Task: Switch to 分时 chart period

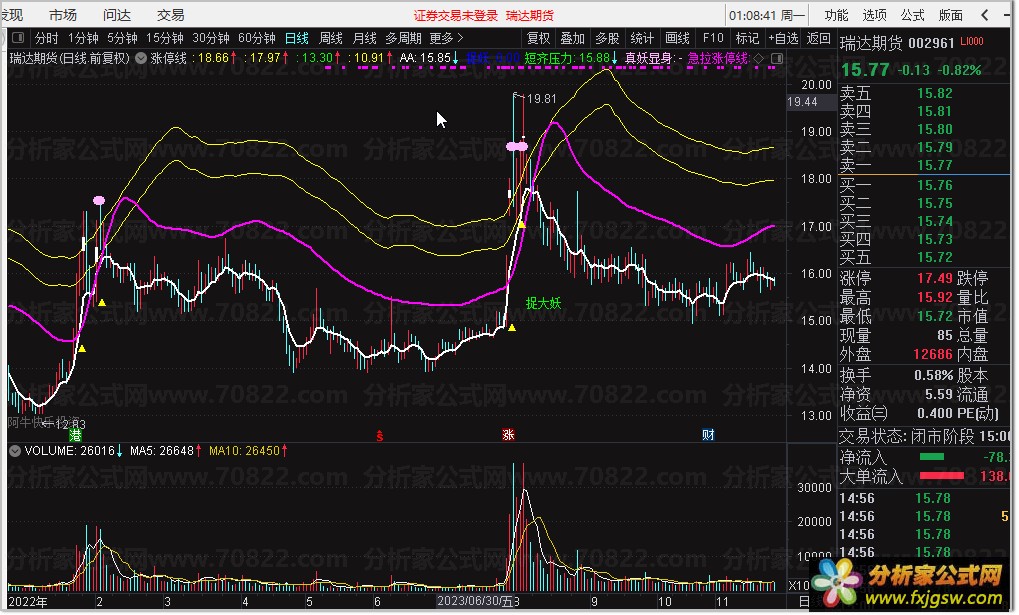Action: (x=47, y=38)
